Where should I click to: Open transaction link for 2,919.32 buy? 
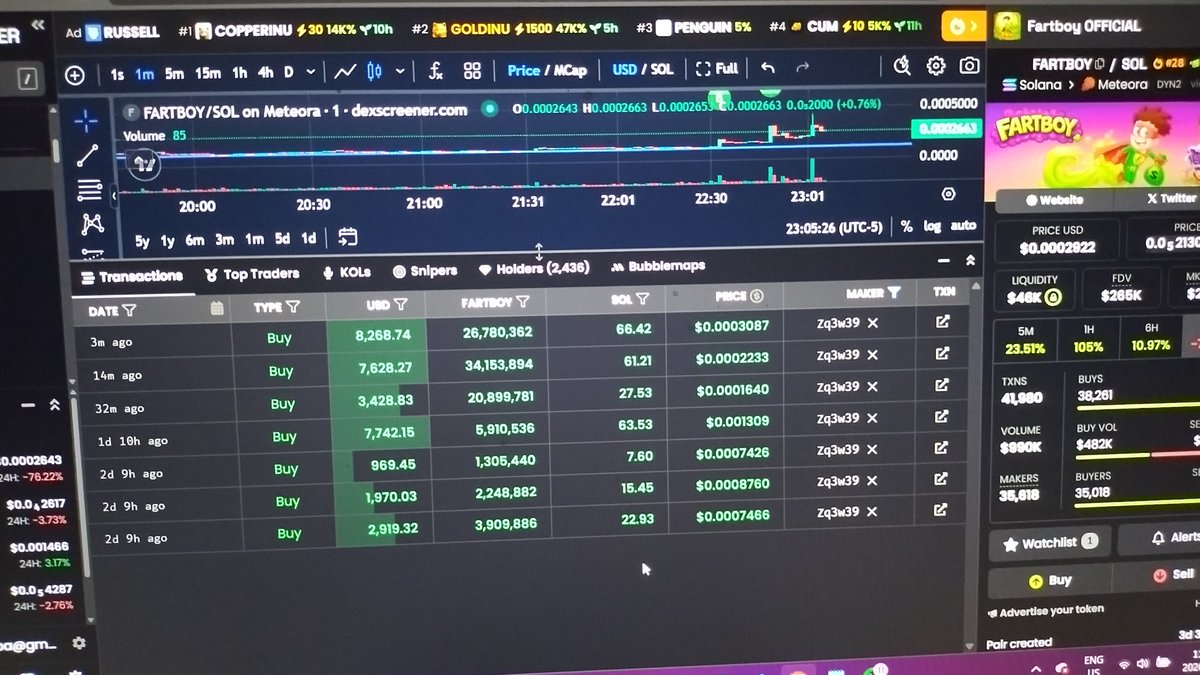[x=941, y=509]
